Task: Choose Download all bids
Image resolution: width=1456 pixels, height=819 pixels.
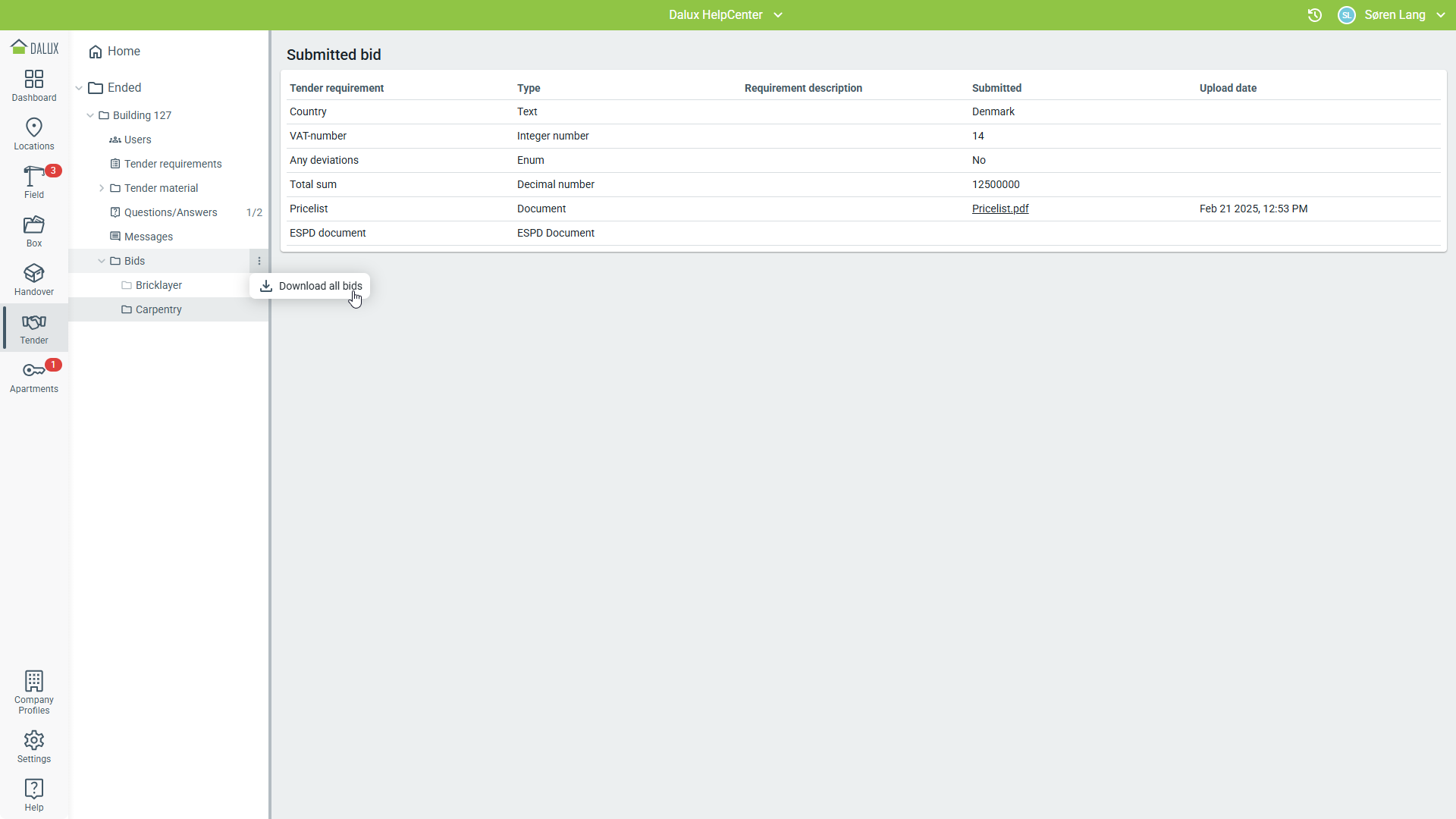Action: click(x=311, y=286)
